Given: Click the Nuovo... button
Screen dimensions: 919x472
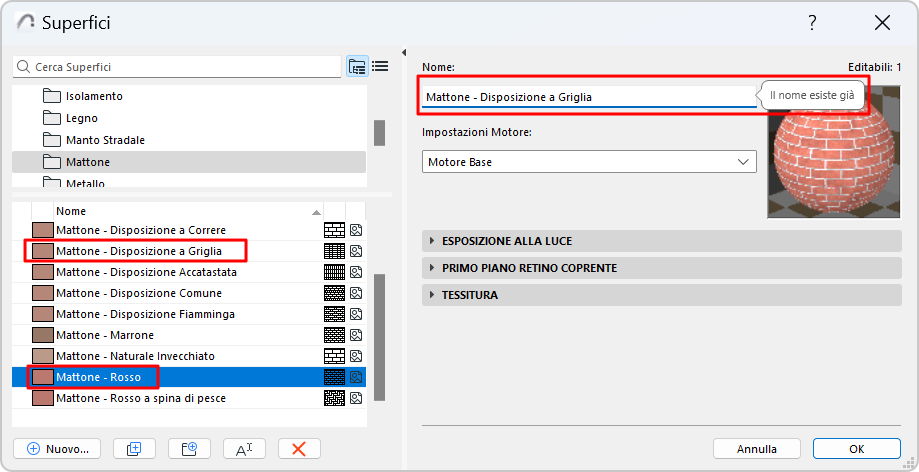Looking at the screenshot, I should [58, 449].
